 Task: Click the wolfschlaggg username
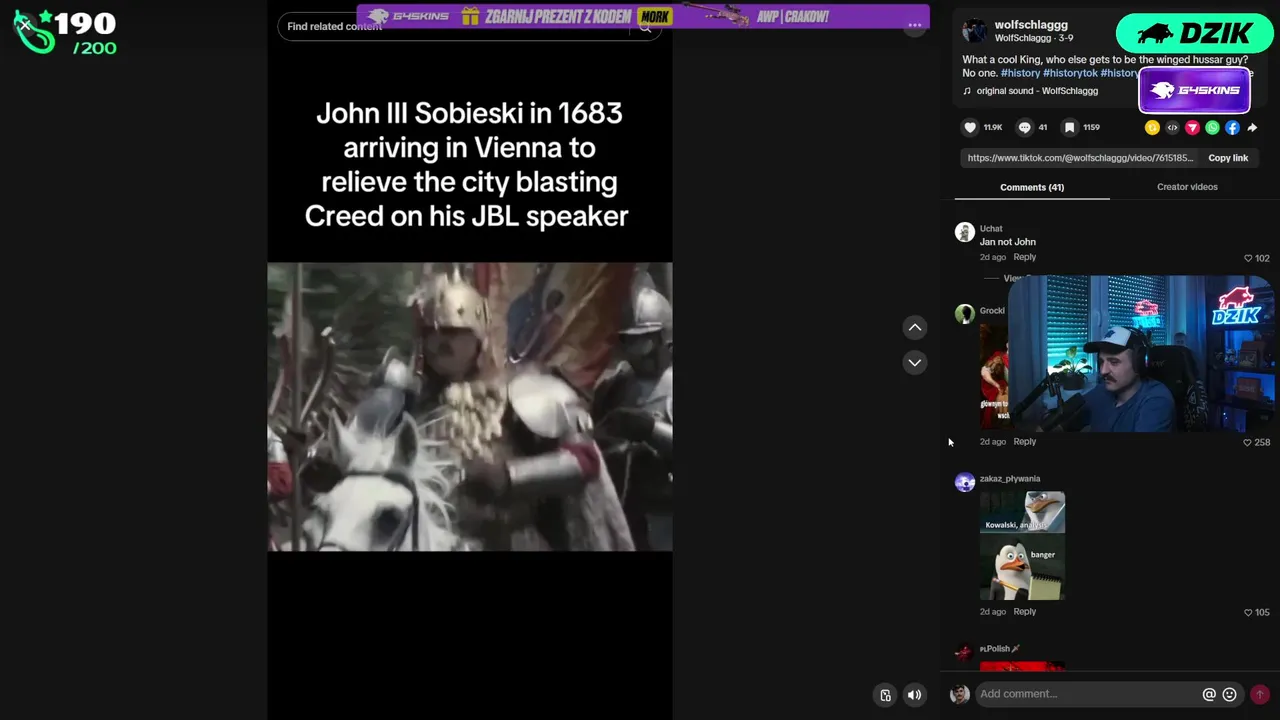pos(1031,25)
